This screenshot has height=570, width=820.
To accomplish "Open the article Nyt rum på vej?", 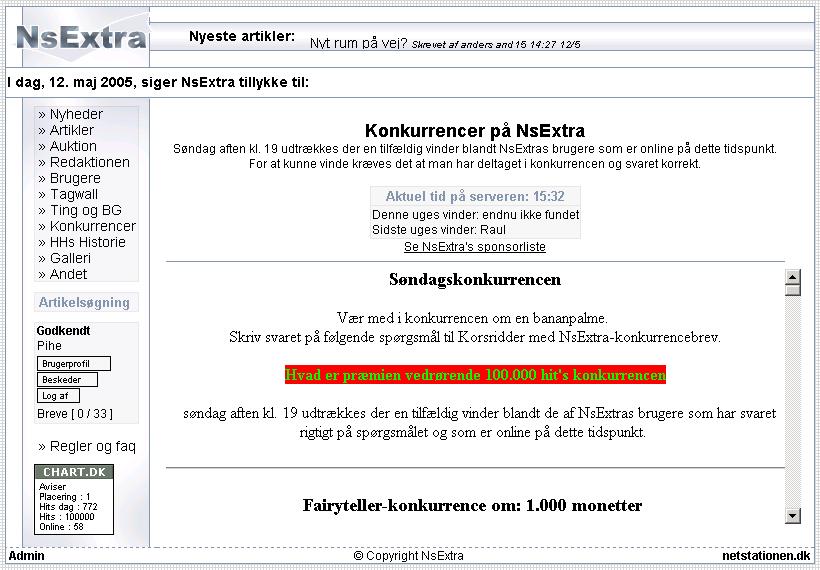I will 359,43.
